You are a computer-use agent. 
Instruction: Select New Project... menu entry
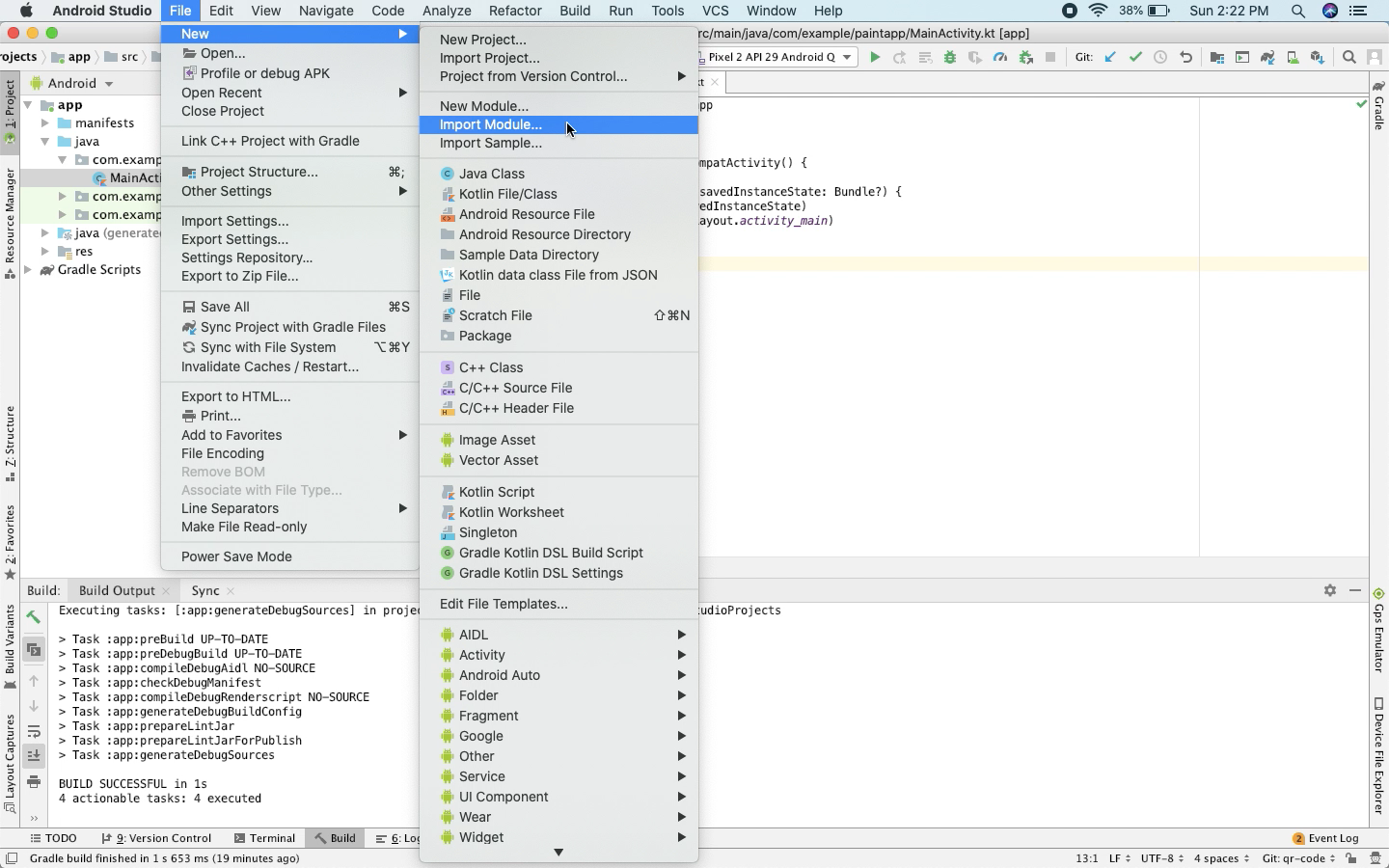[559, 40]
